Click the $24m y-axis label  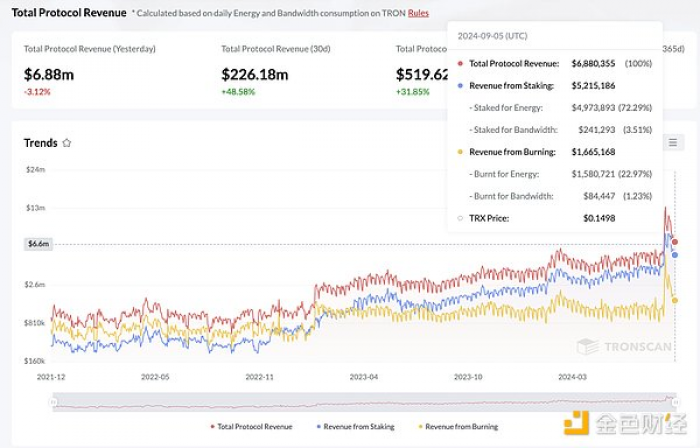click(35, 170)
